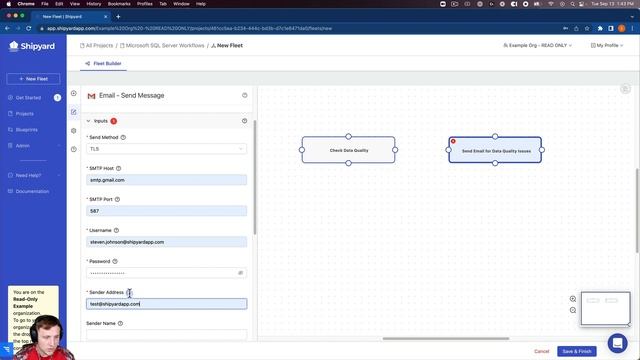
Task: Focus the SMTP Port field
Action: click(166, 211)
